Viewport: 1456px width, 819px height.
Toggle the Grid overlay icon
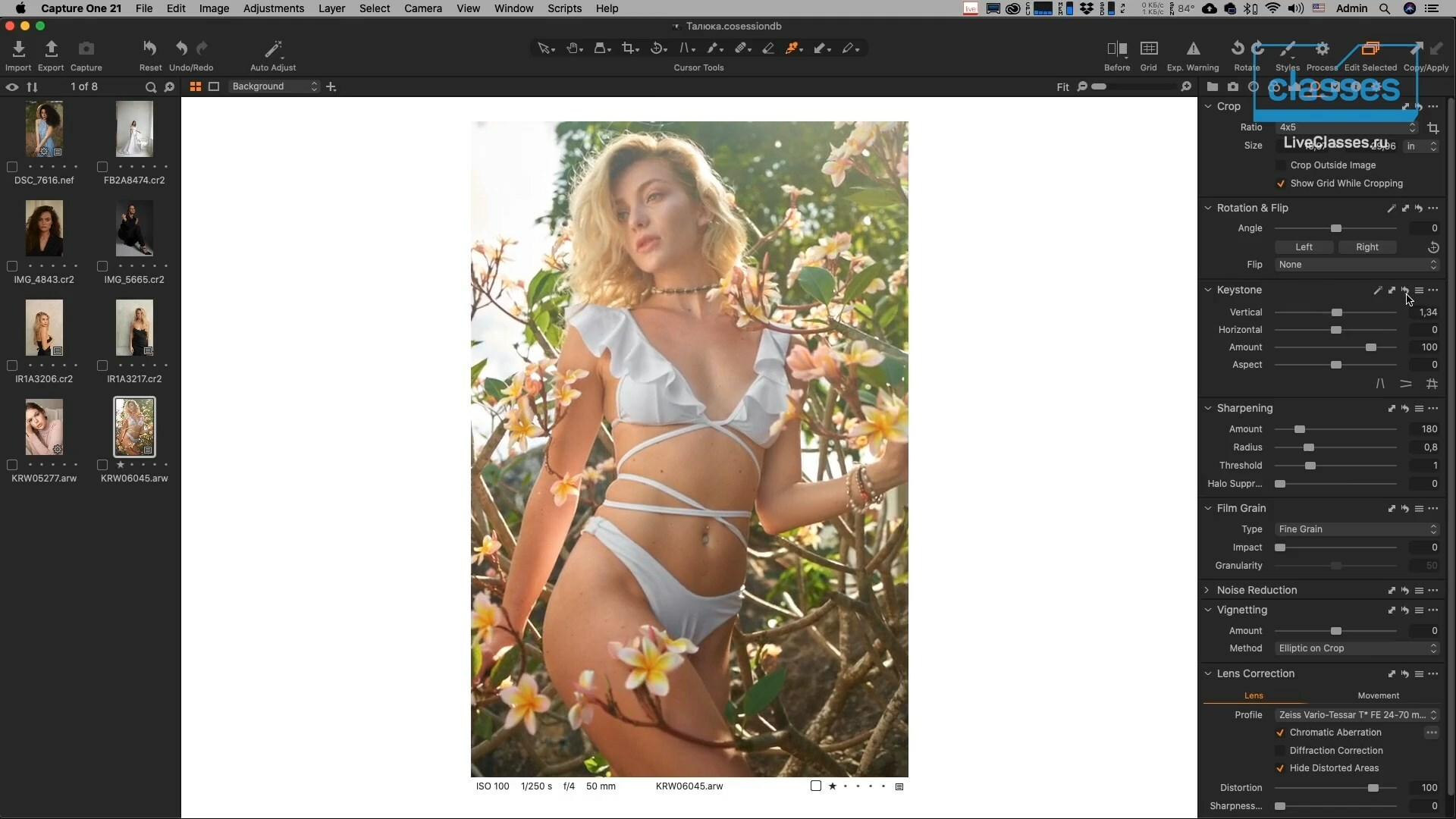(x=1149, y=49)
